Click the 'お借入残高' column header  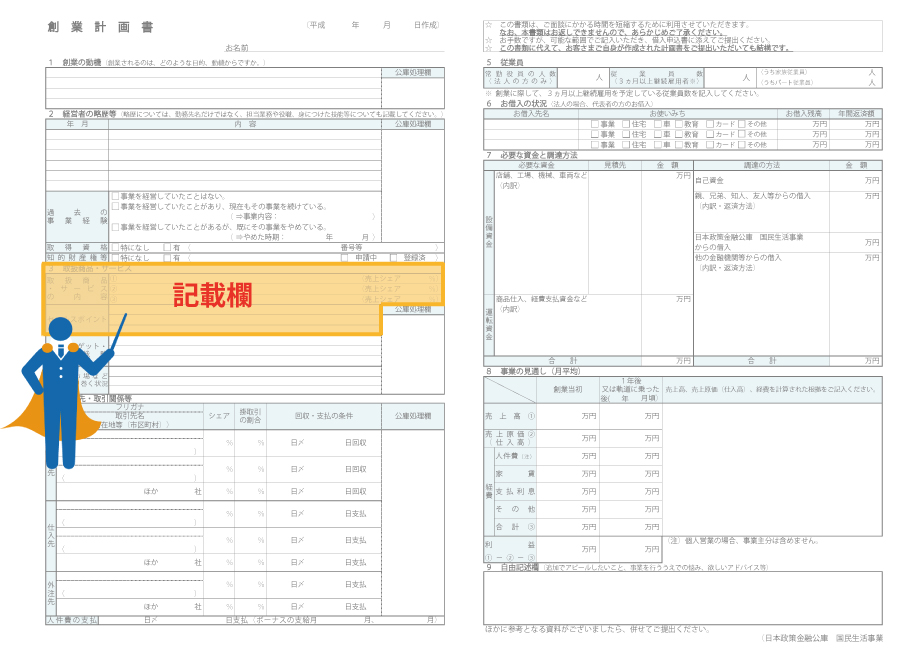[x=804, y=114]
